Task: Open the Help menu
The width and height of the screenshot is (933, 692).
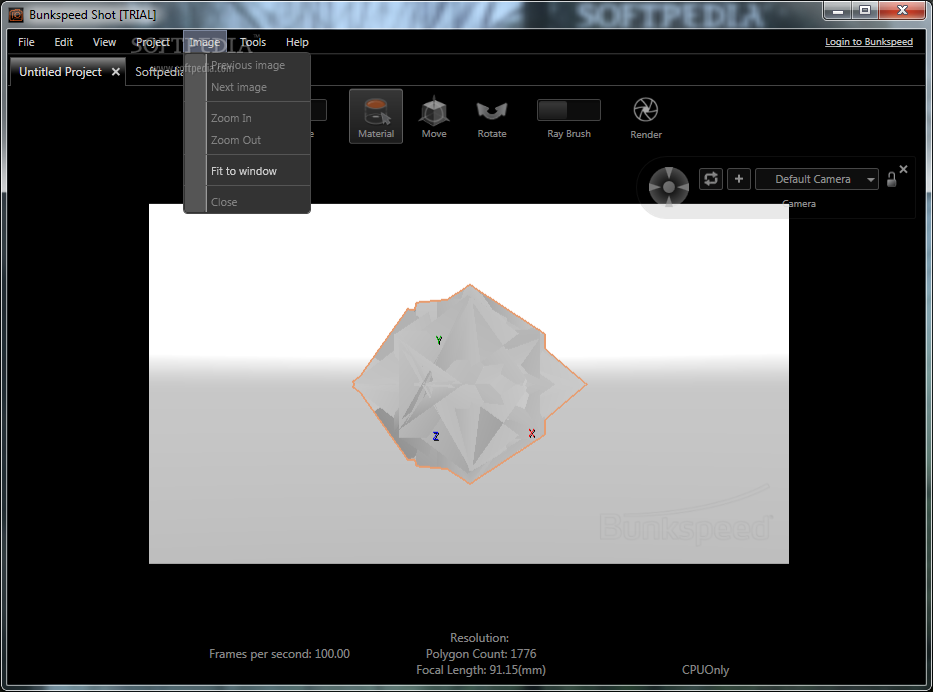Action: tap(297, 42)
